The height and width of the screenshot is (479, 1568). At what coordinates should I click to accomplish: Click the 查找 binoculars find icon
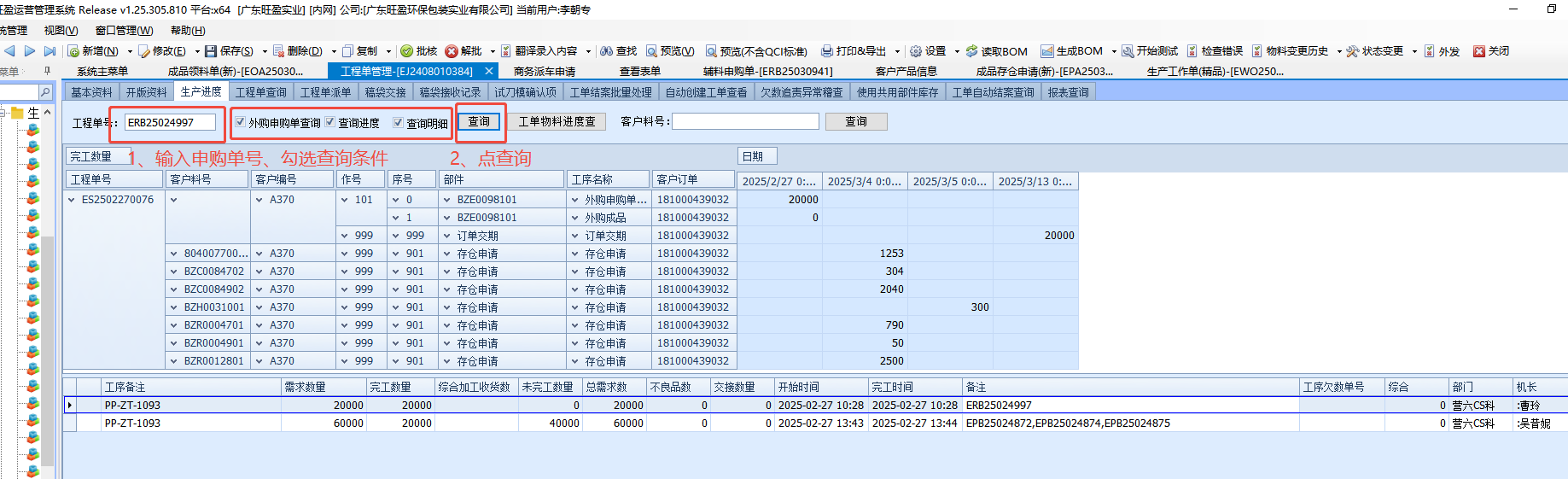pos(606,51)
